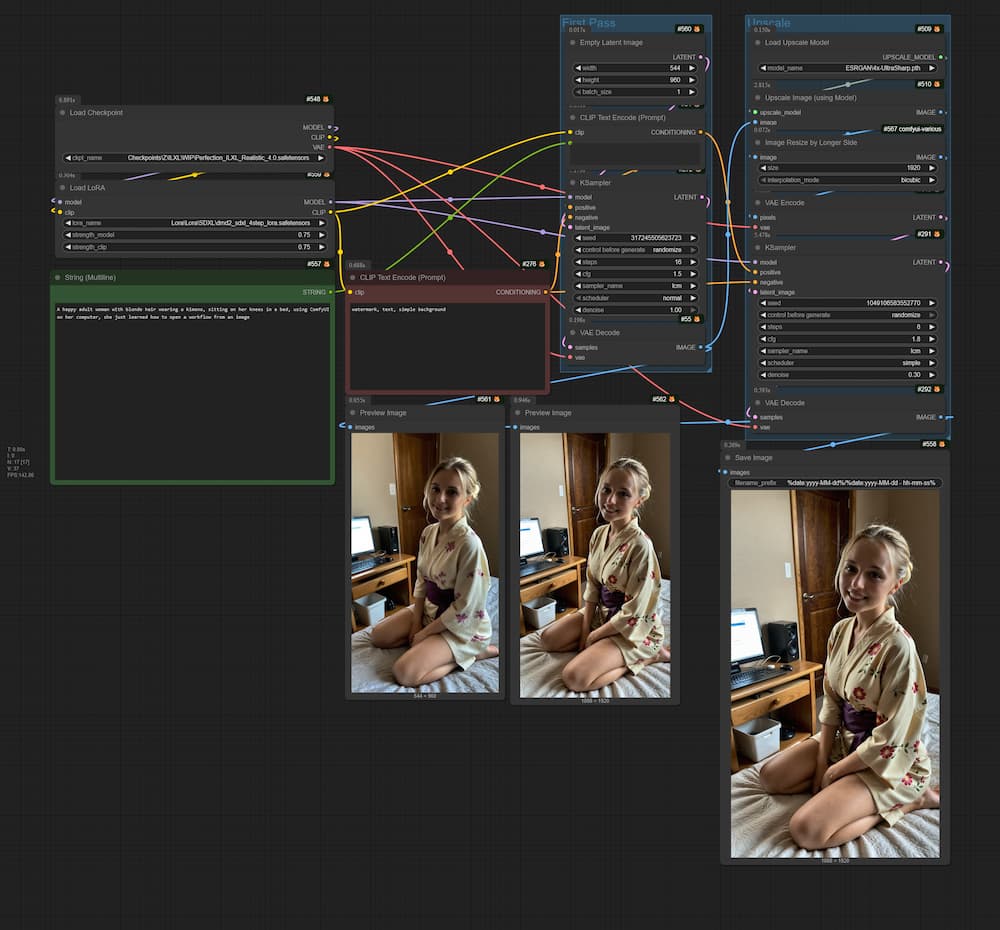The image size is (1000, 930).
Task: Click the fox badge icon on node #548
Action: tap(326, 100)
